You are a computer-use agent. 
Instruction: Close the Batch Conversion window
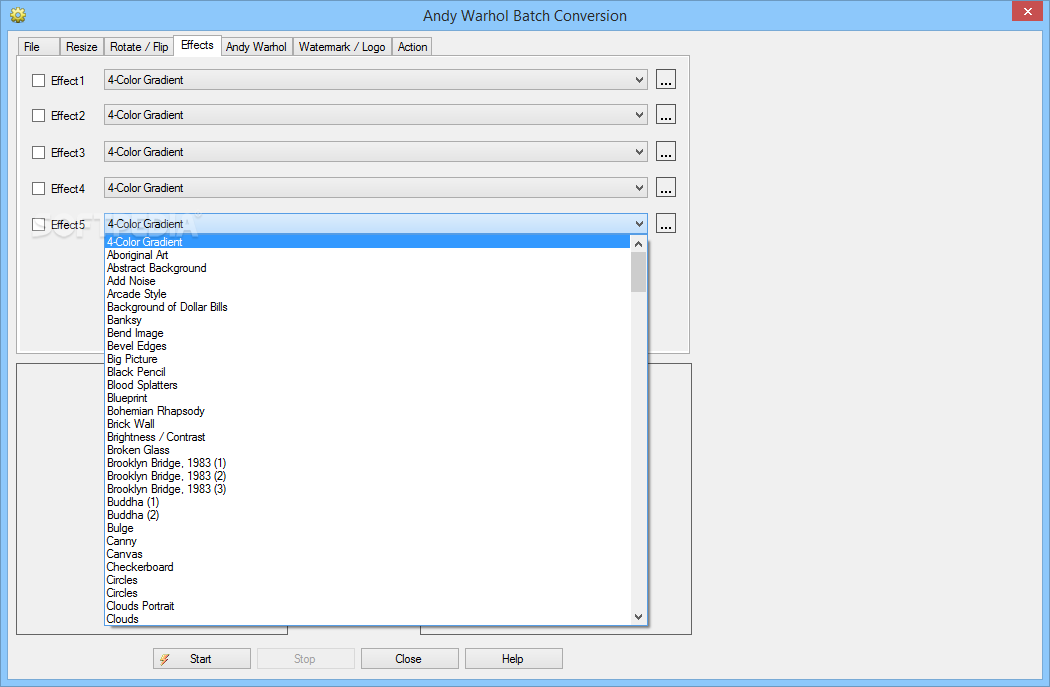[1027, 11]
